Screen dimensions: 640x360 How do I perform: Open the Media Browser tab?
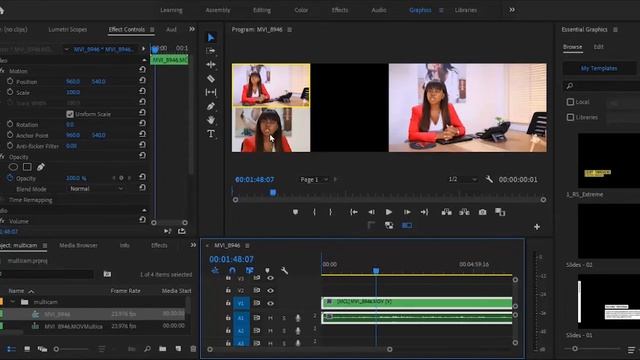coord(78,245)
